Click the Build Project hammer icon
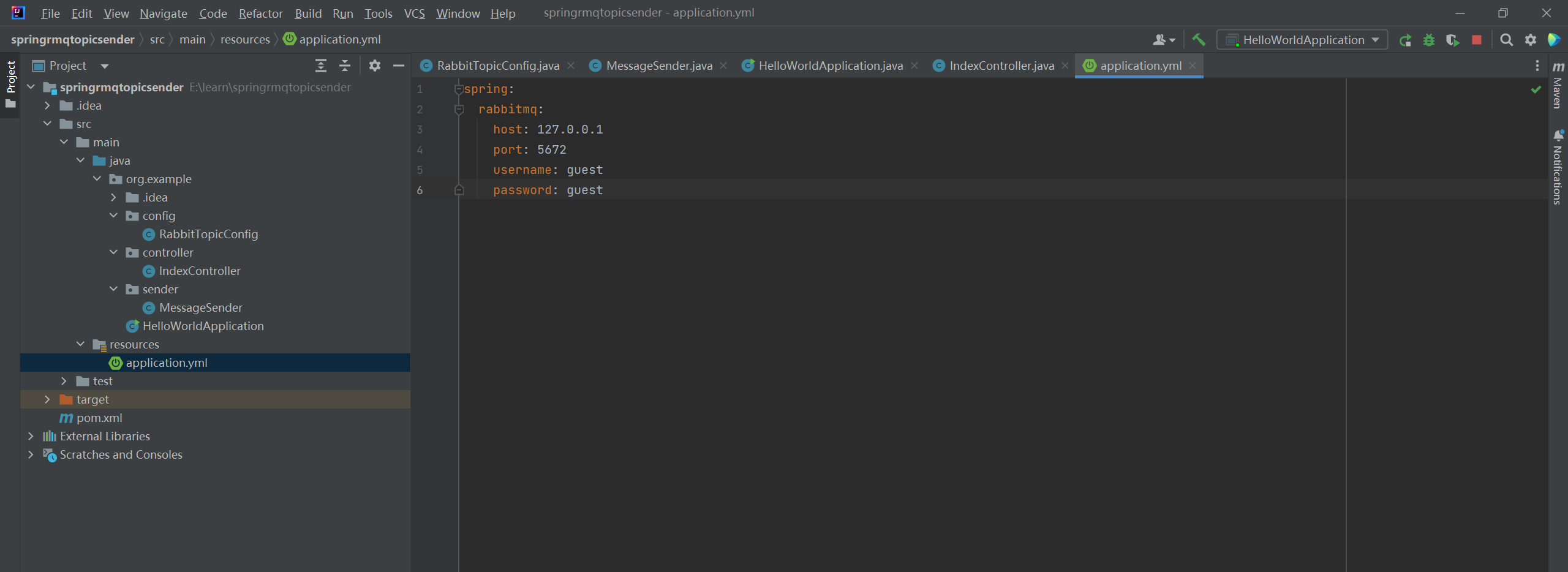This screenshot has height=572, width=1568. pos(1199,40)
